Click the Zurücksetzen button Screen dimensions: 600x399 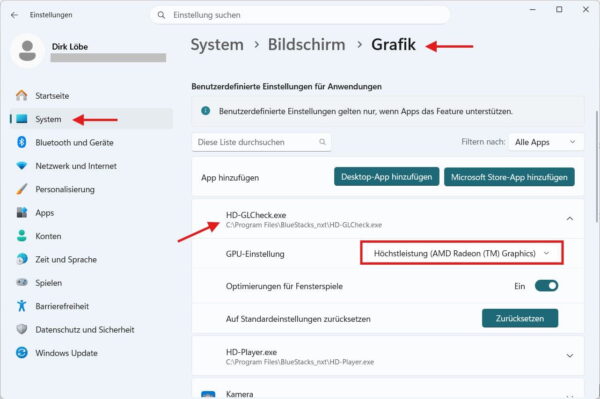(520, 318)
